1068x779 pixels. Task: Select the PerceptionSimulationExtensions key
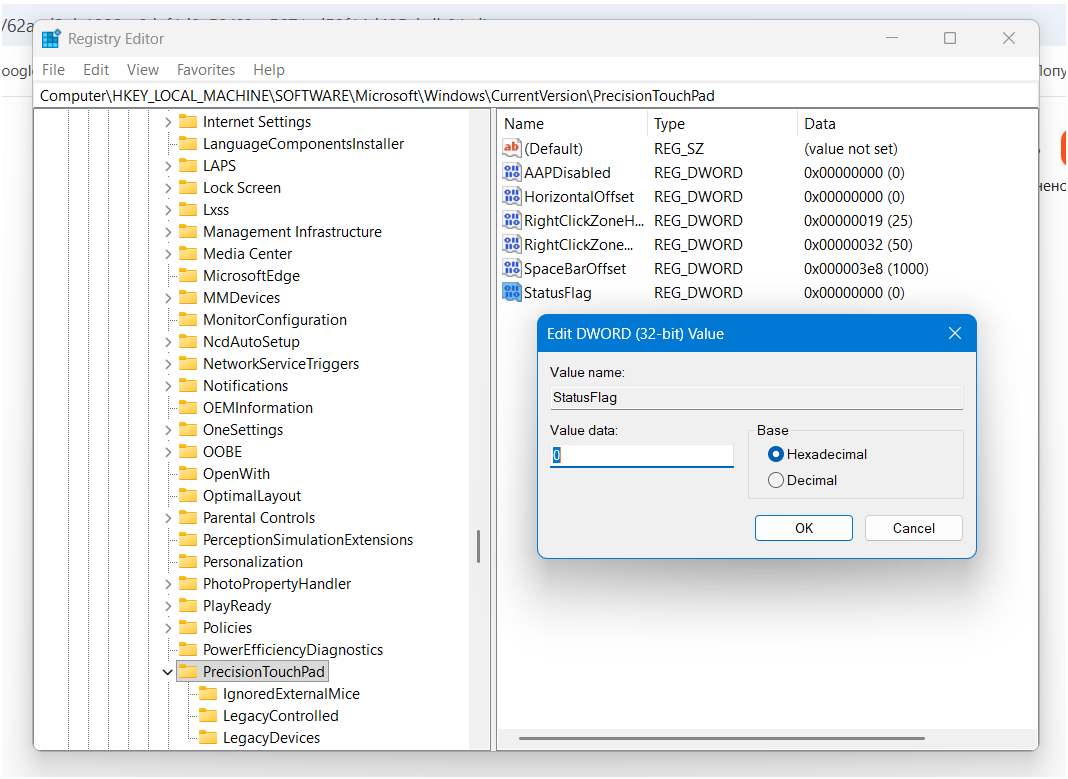308,539
